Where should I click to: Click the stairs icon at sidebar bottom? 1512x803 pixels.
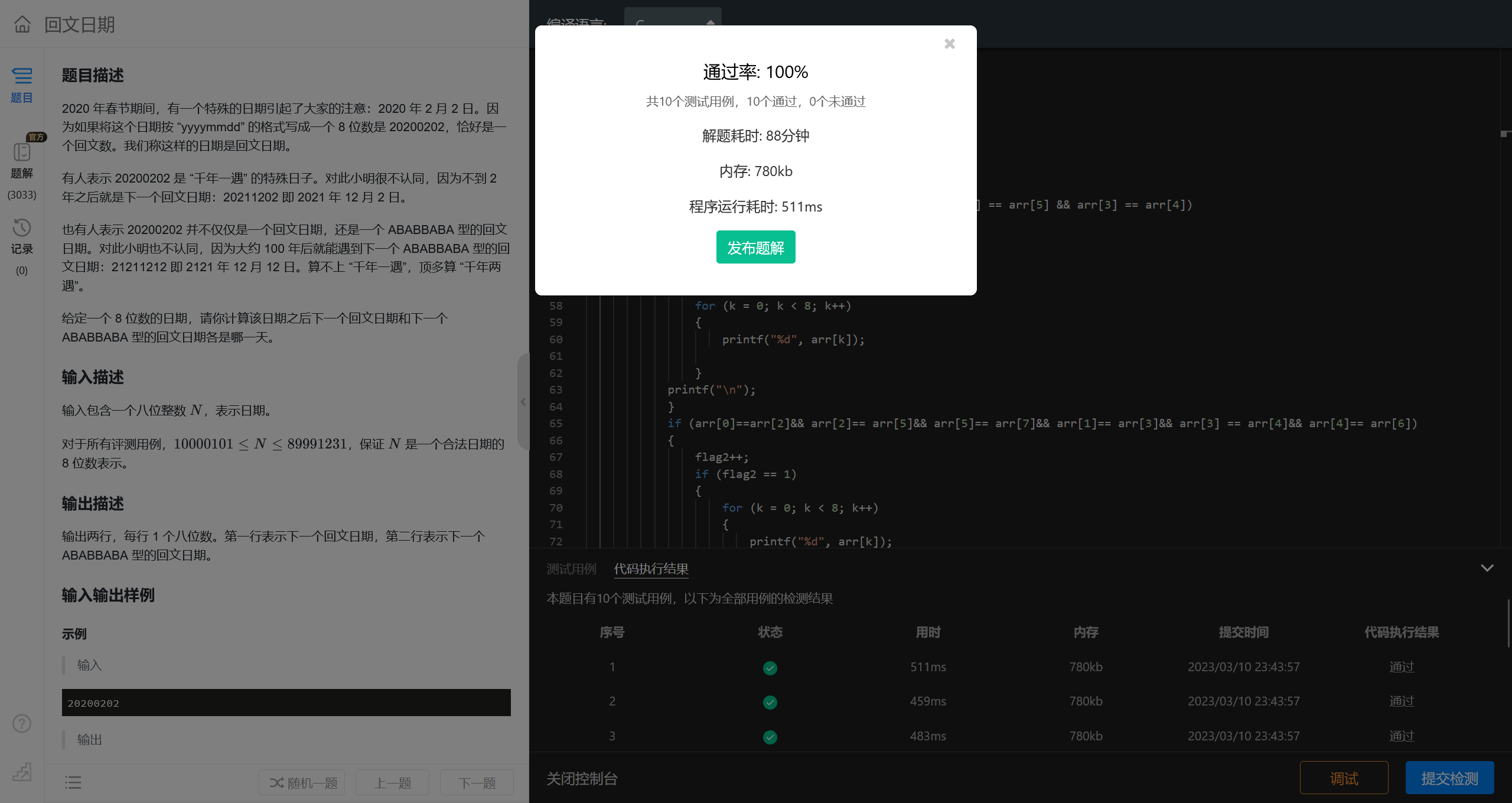point(22,772)
